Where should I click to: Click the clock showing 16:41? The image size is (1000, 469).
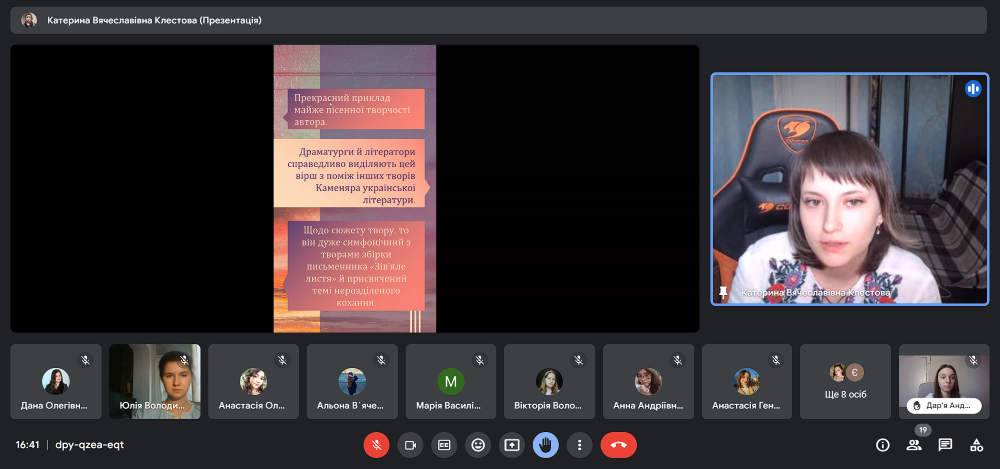27,445
